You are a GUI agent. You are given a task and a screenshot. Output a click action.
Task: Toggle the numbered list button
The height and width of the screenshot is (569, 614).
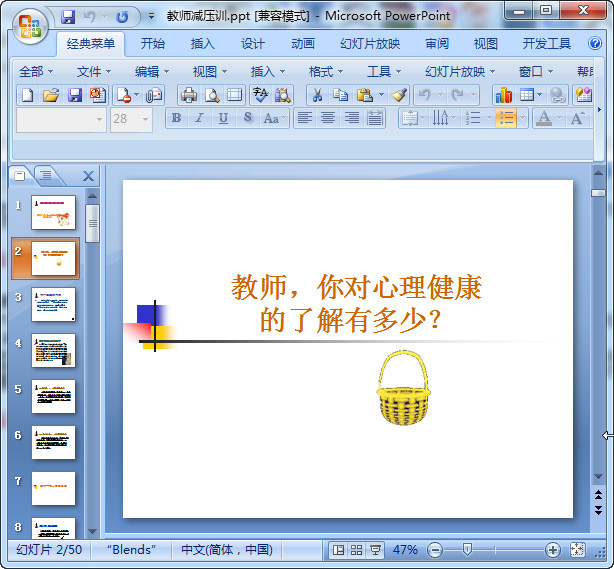tap(473, 118)
